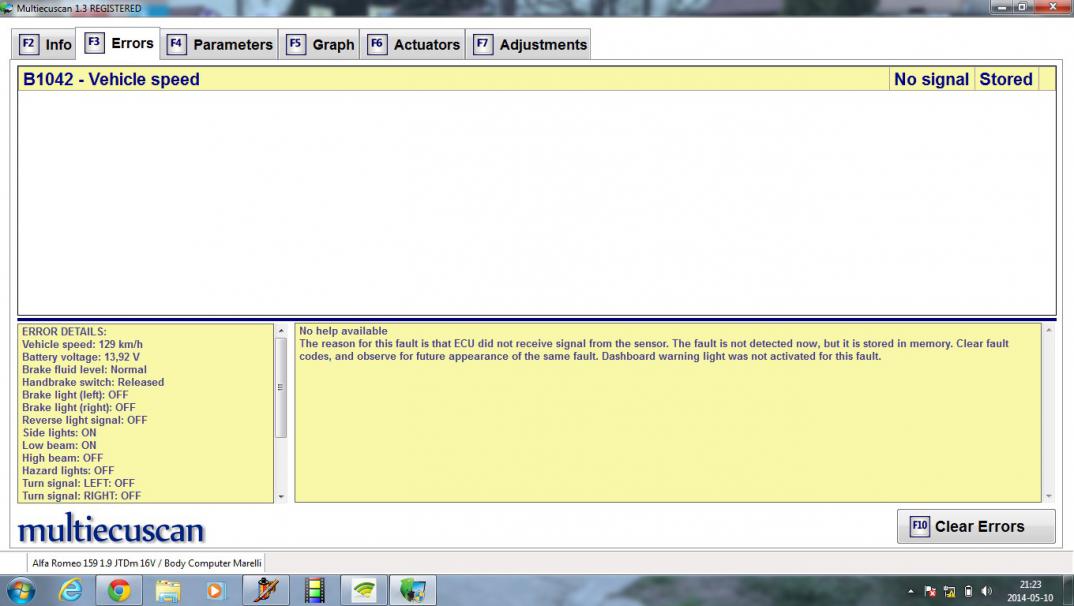The height and width of the screenshot is (606, 1074).
Task: Open the Action Center flag icon
Action: (930, 592)
